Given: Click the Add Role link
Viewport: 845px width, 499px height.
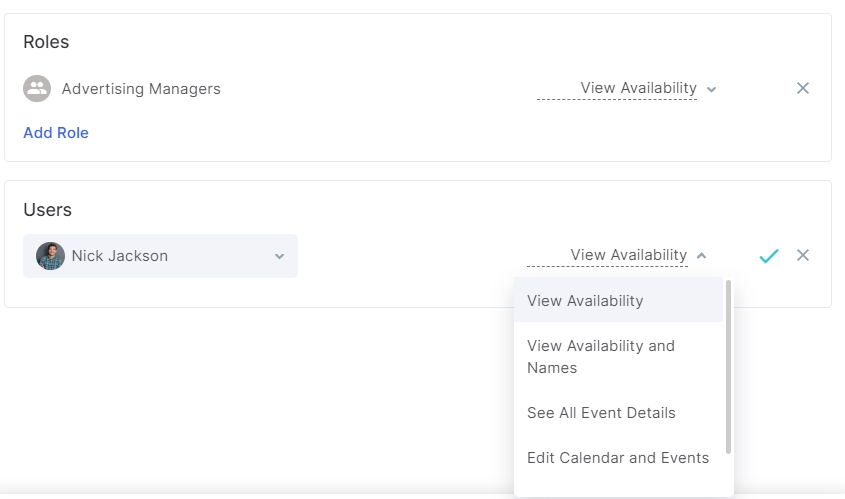Looking at the screenshot, I should 56,133.
